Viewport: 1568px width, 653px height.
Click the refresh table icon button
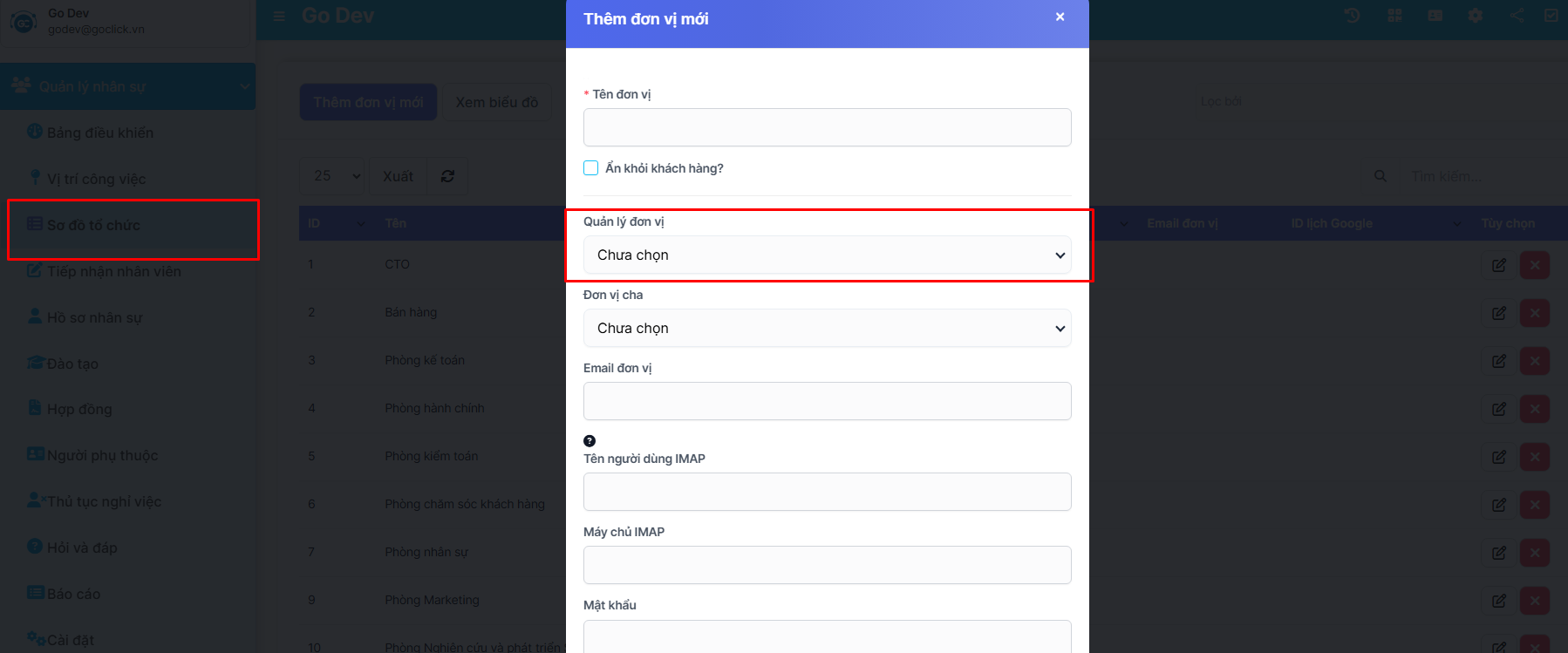447,176
